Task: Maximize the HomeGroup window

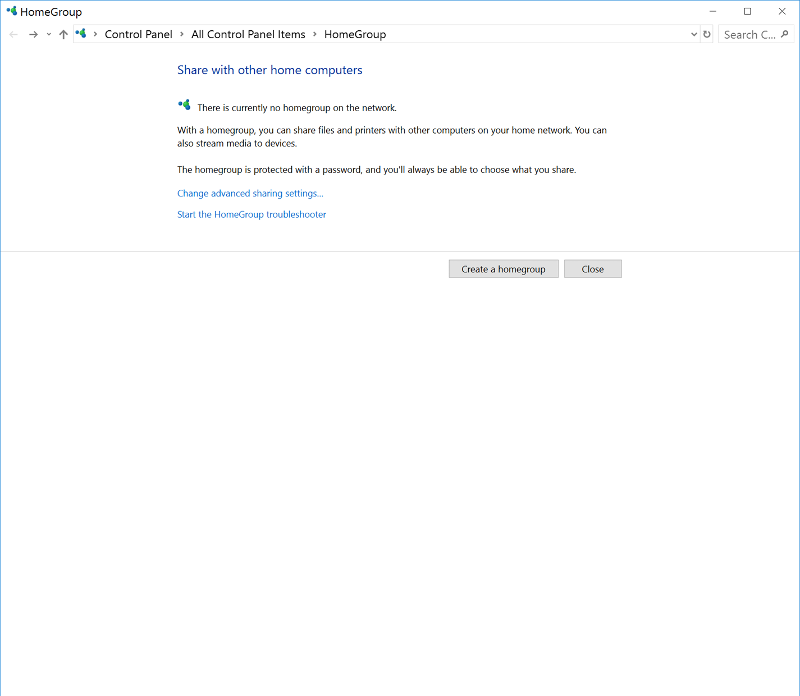Action: (x=747, y=11)
